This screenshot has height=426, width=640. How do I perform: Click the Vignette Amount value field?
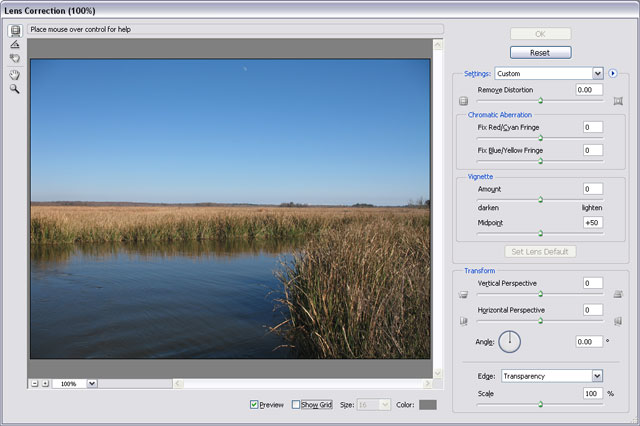pos(593,189)
